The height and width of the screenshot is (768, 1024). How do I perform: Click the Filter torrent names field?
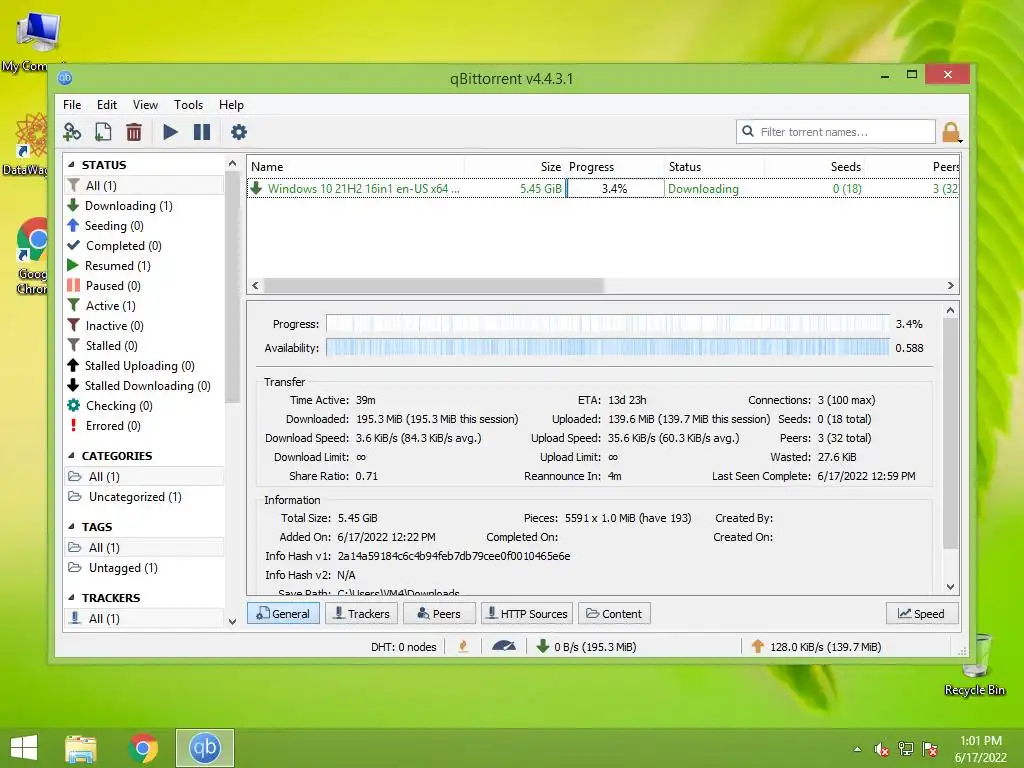click(835, 131)
